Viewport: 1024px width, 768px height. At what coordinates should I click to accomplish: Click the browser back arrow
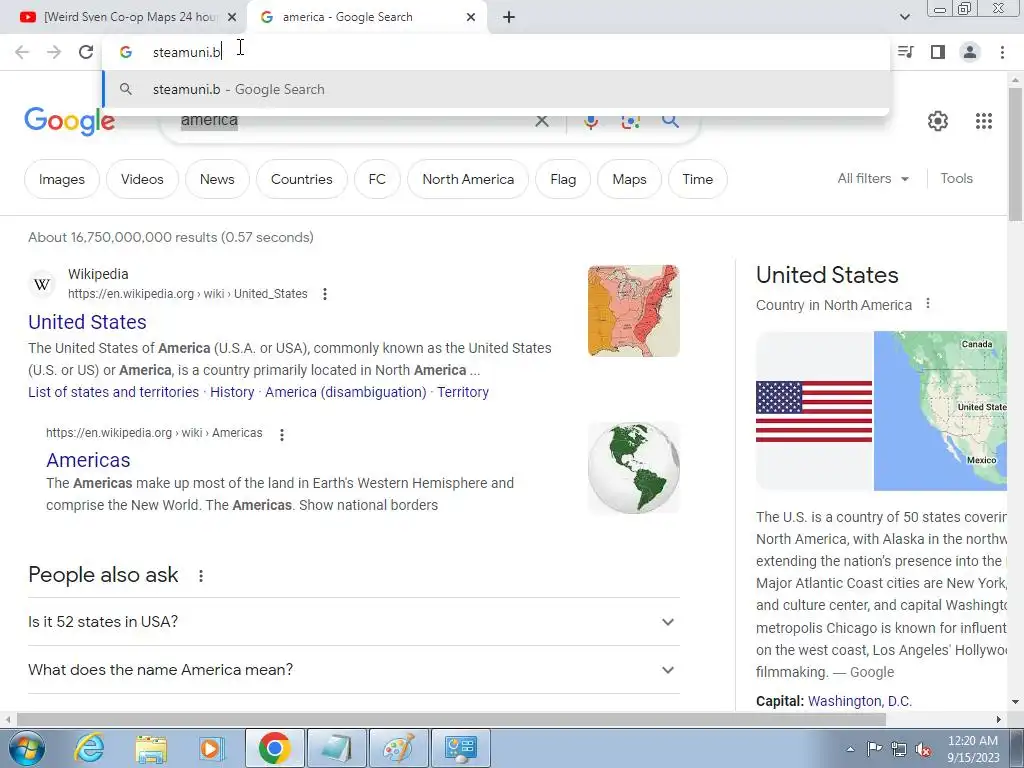[x=22, y=52]
